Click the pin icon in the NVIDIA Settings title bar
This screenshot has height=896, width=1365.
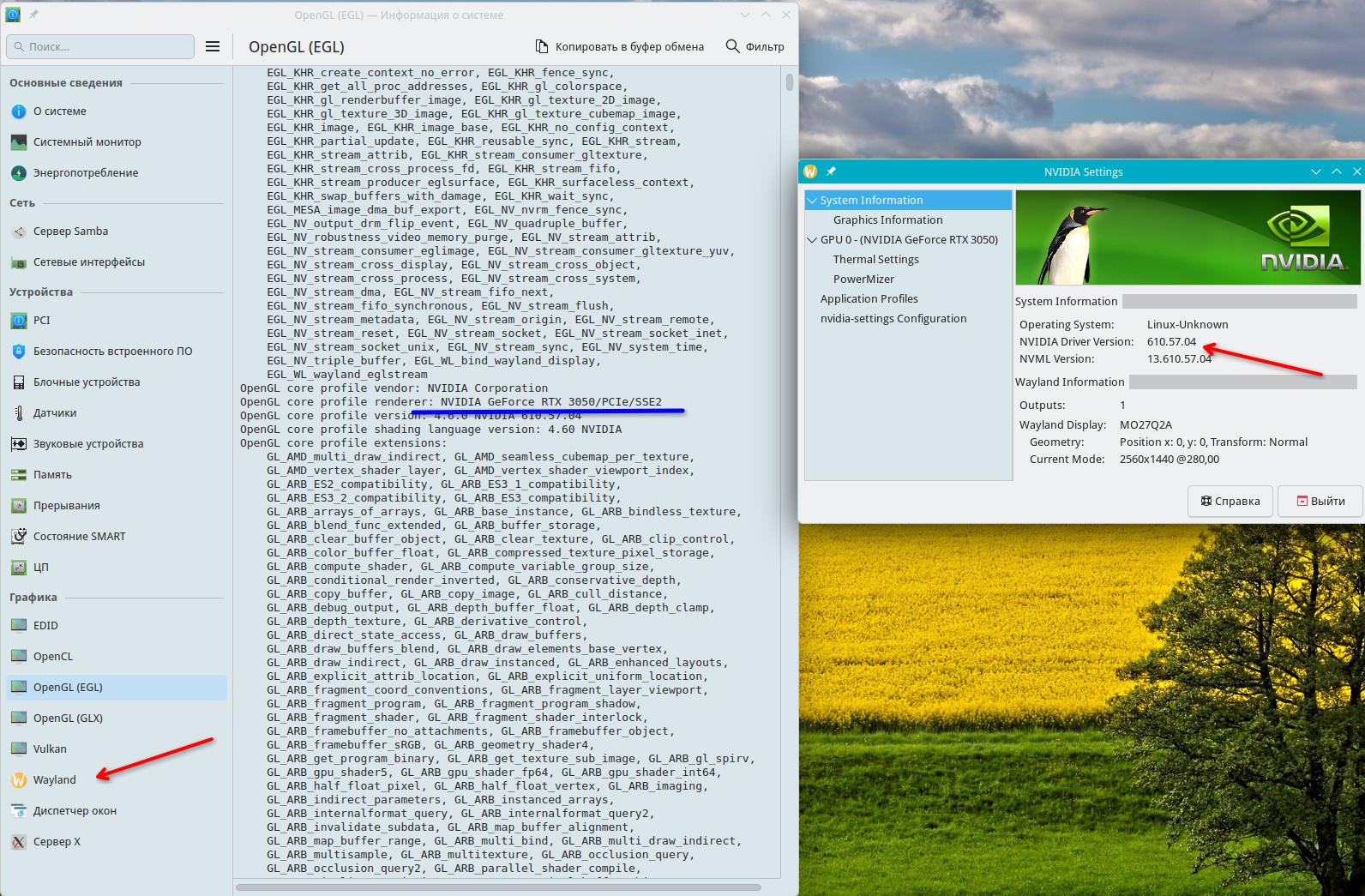[831, 171]
